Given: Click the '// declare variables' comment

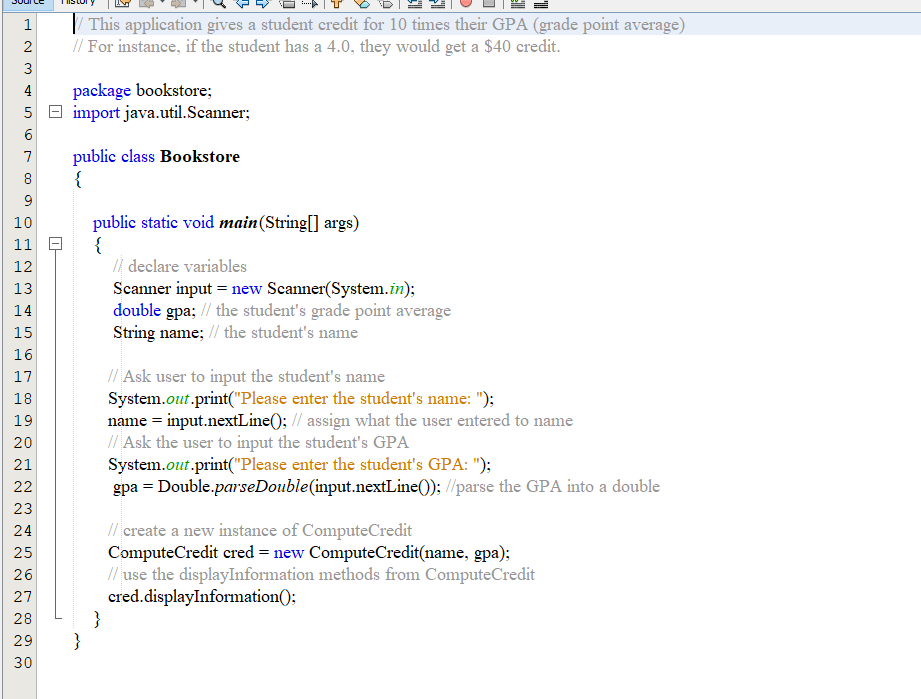Looking at the screenshot, I should 180,267.
